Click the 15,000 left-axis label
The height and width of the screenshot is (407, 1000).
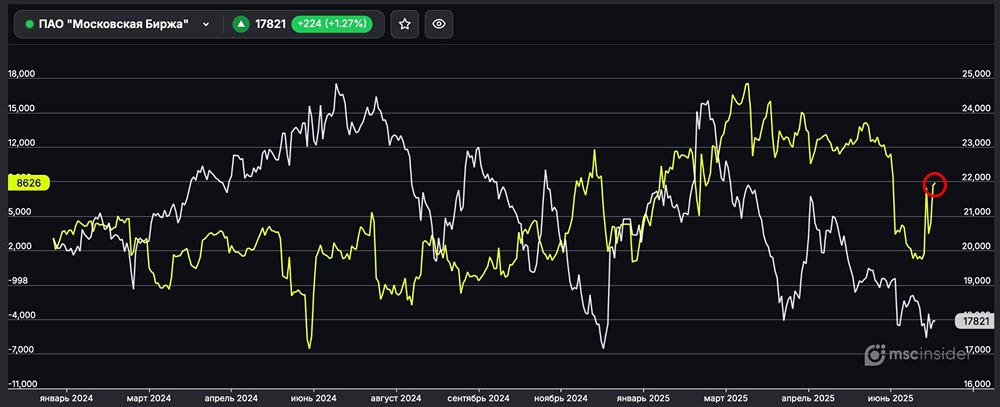[x=21, y=109]
